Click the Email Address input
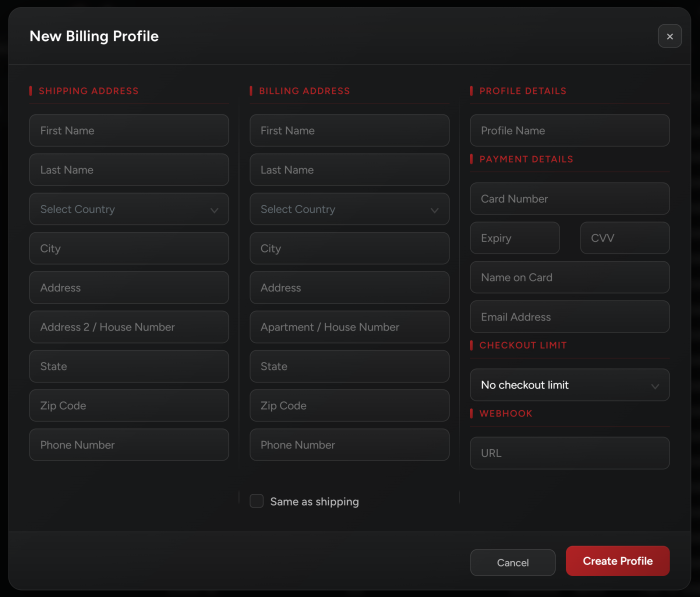The image size is (700, 597). coord(569,317)
